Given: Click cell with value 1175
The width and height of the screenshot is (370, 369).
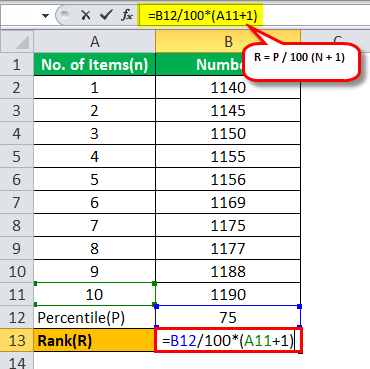Looking at the screenshot, I should (x=228, y=225).
